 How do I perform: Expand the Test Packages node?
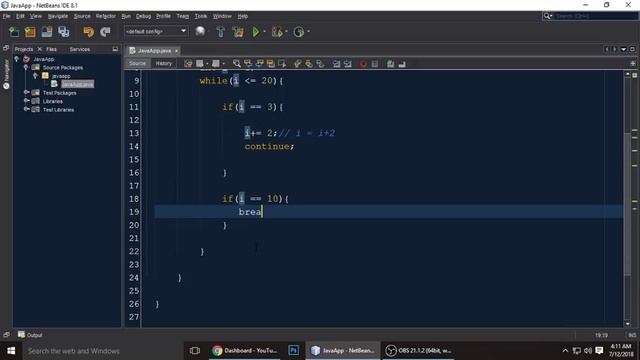tap(26, 93)
